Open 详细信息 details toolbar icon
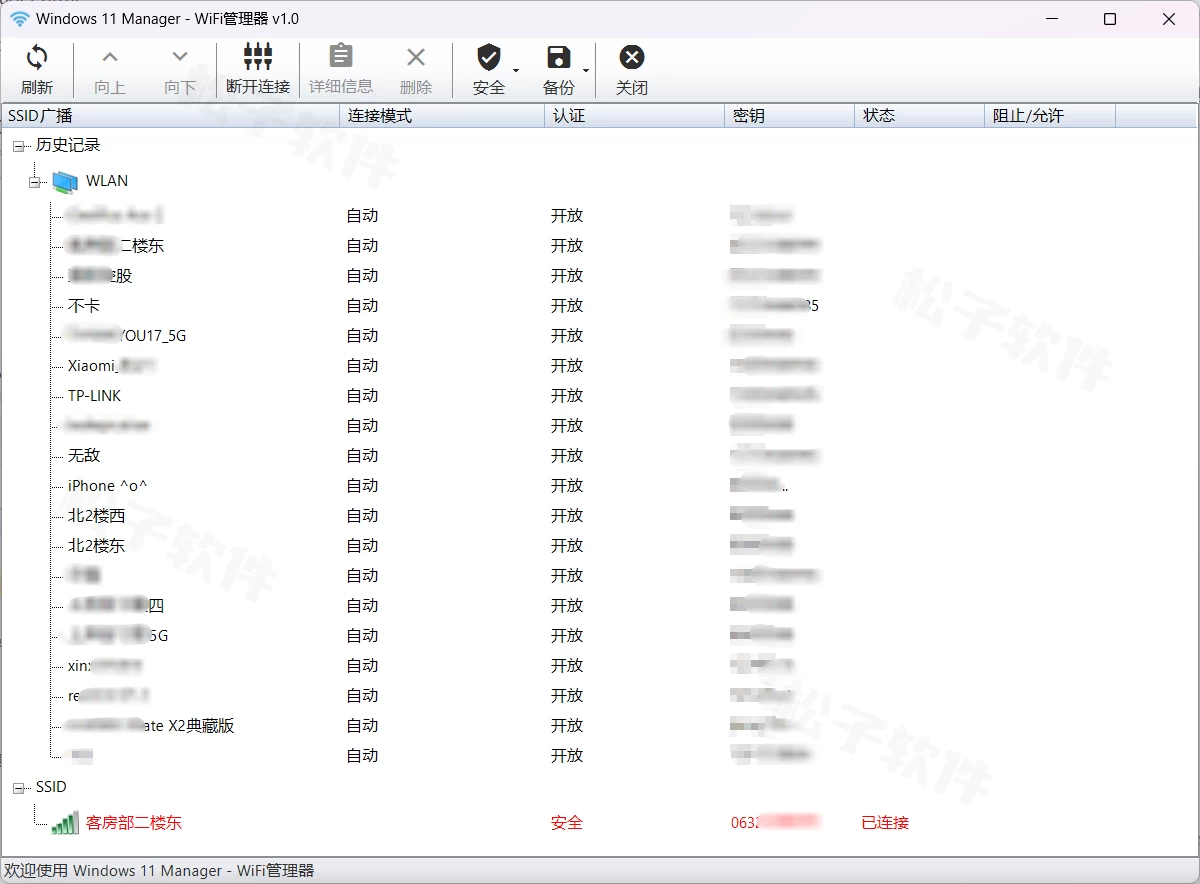 [x=341, y=56]
